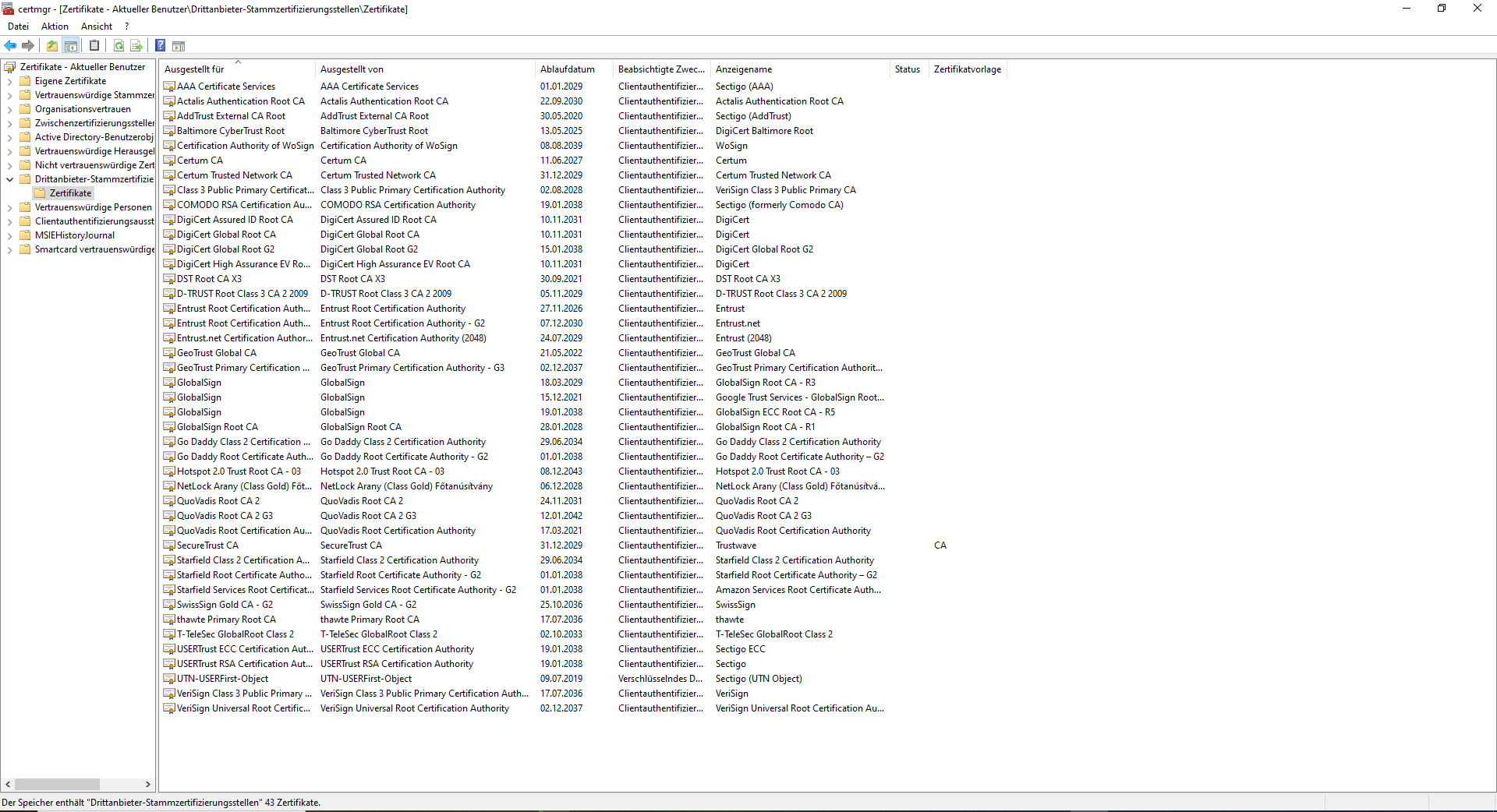Click the certificate icon of thawte Primary Root CA

click(169, 620)
